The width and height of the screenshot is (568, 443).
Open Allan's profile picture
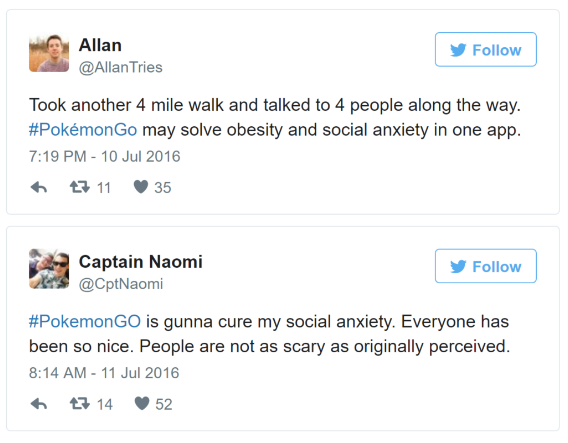click(x=49, y=53)
